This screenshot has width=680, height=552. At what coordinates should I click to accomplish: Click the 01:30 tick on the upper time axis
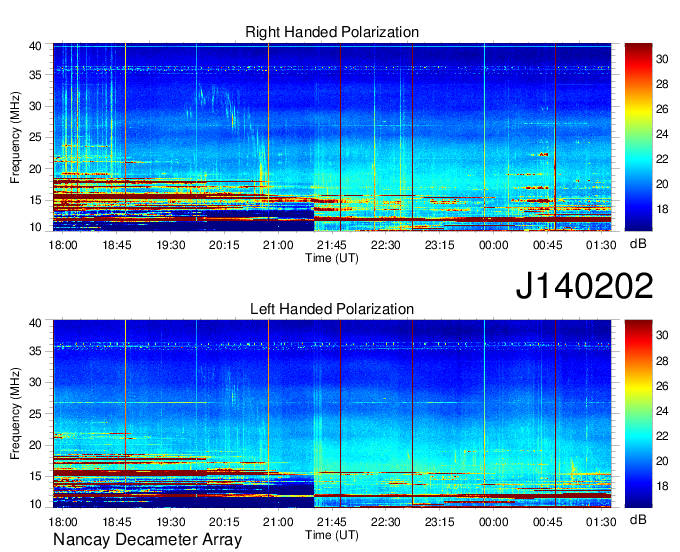coord(601,245)
